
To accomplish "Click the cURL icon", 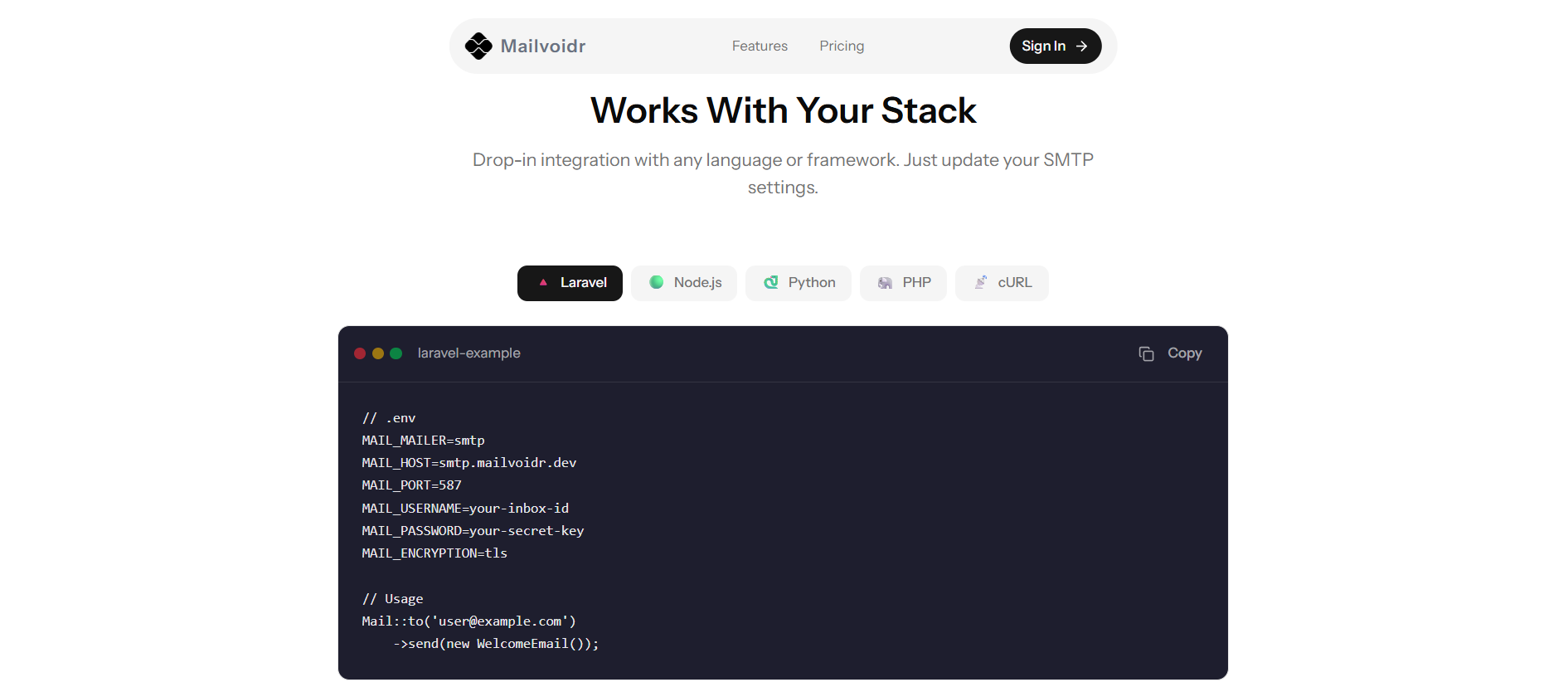I will [x=981, y=282].
